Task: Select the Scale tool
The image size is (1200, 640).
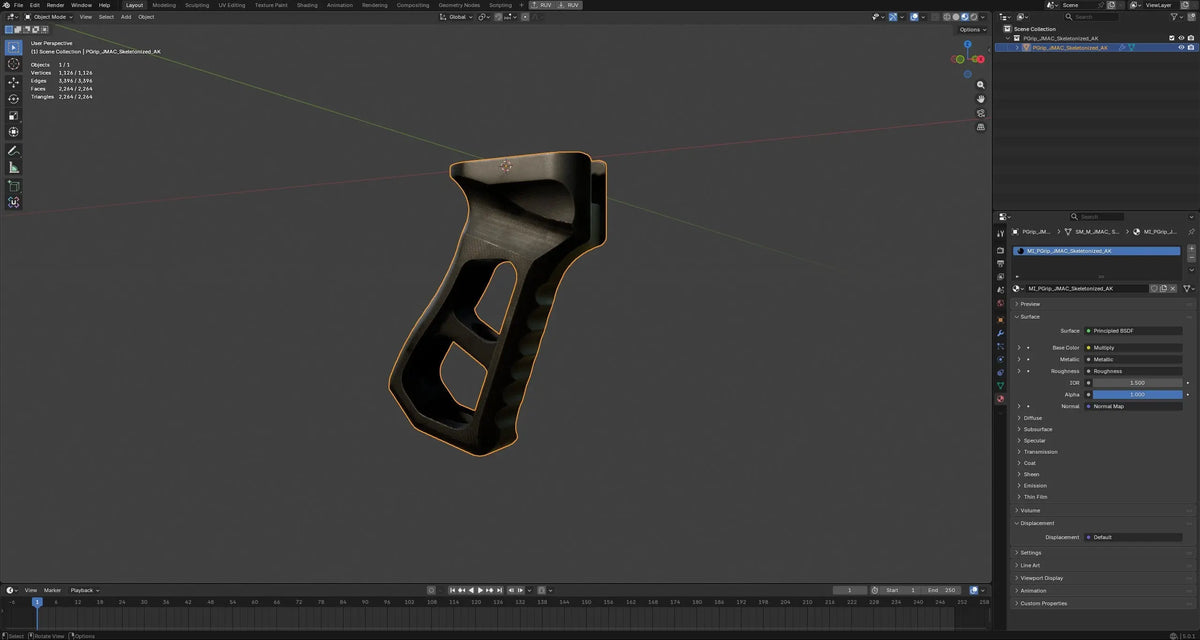Action: coord(14,115)
